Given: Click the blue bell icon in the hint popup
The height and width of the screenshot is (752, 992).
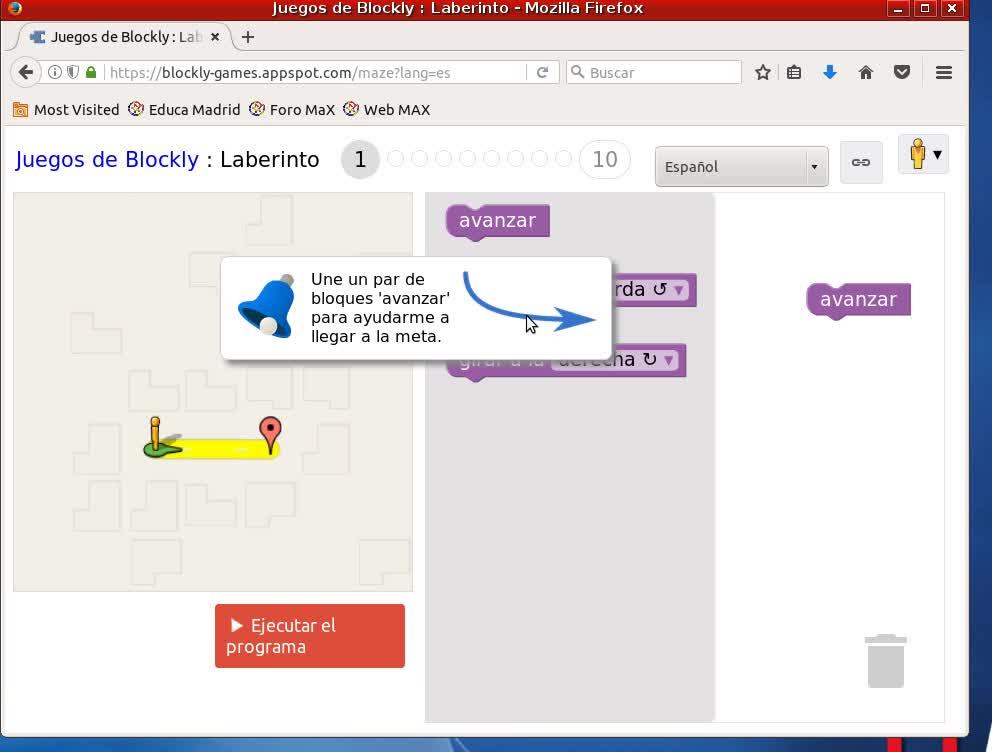Looking at the screenshot, I should [x=266, y=307].
